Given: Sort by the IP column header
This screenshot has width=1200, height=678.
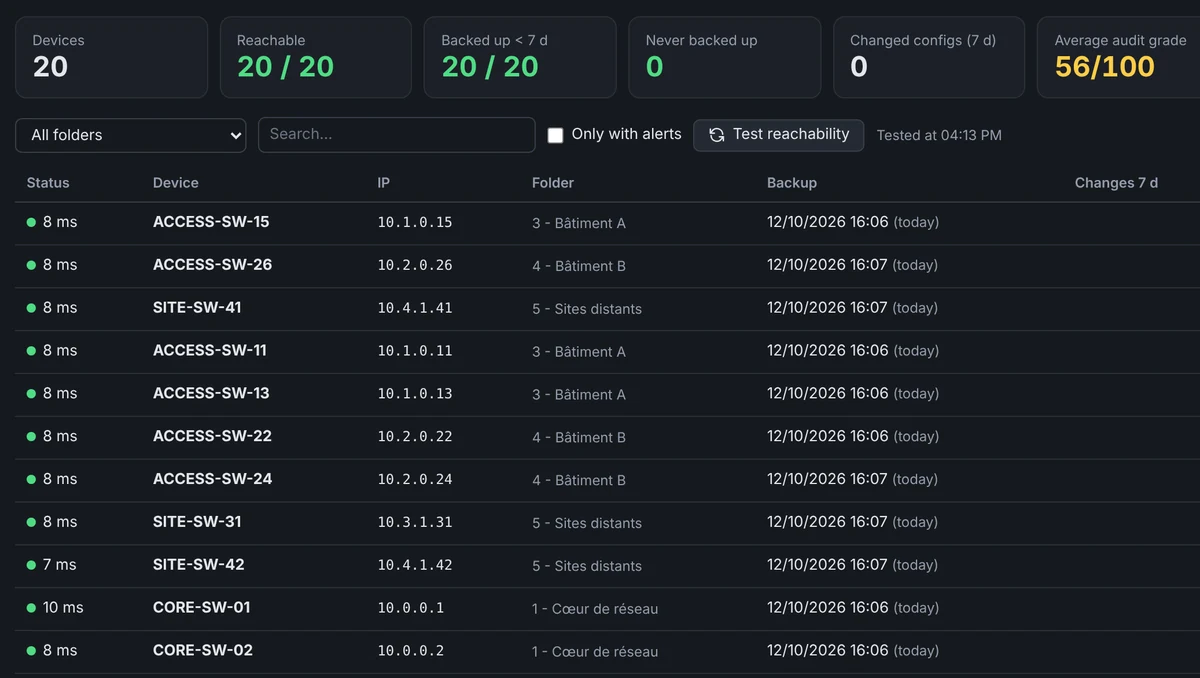Looking at the screenshot, I should click(x=384, y=183).
